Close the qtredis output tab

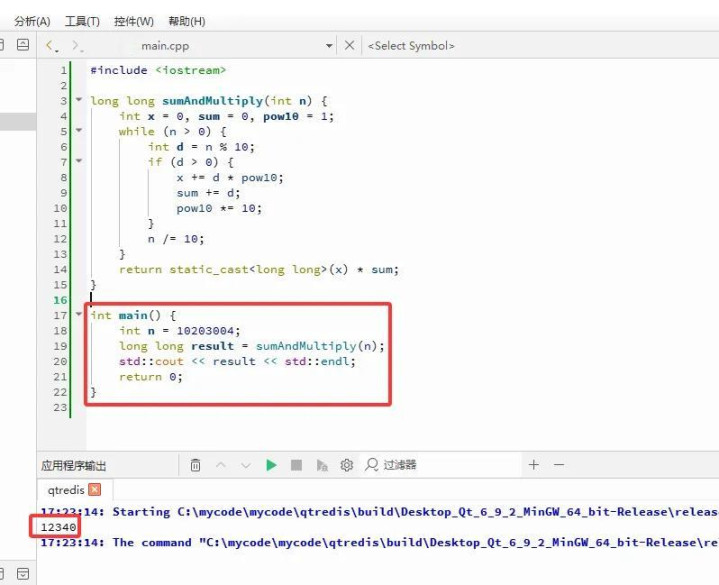point(95,490)
